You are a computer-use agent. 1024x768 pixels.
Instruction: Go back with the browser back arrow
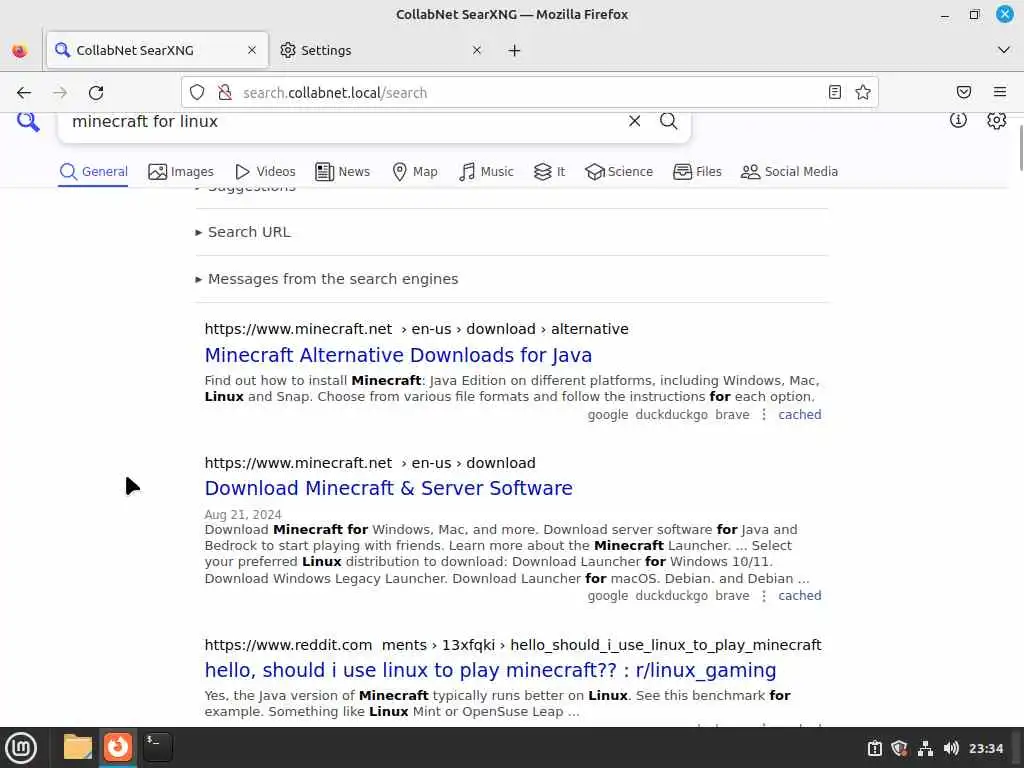point(24,93)
